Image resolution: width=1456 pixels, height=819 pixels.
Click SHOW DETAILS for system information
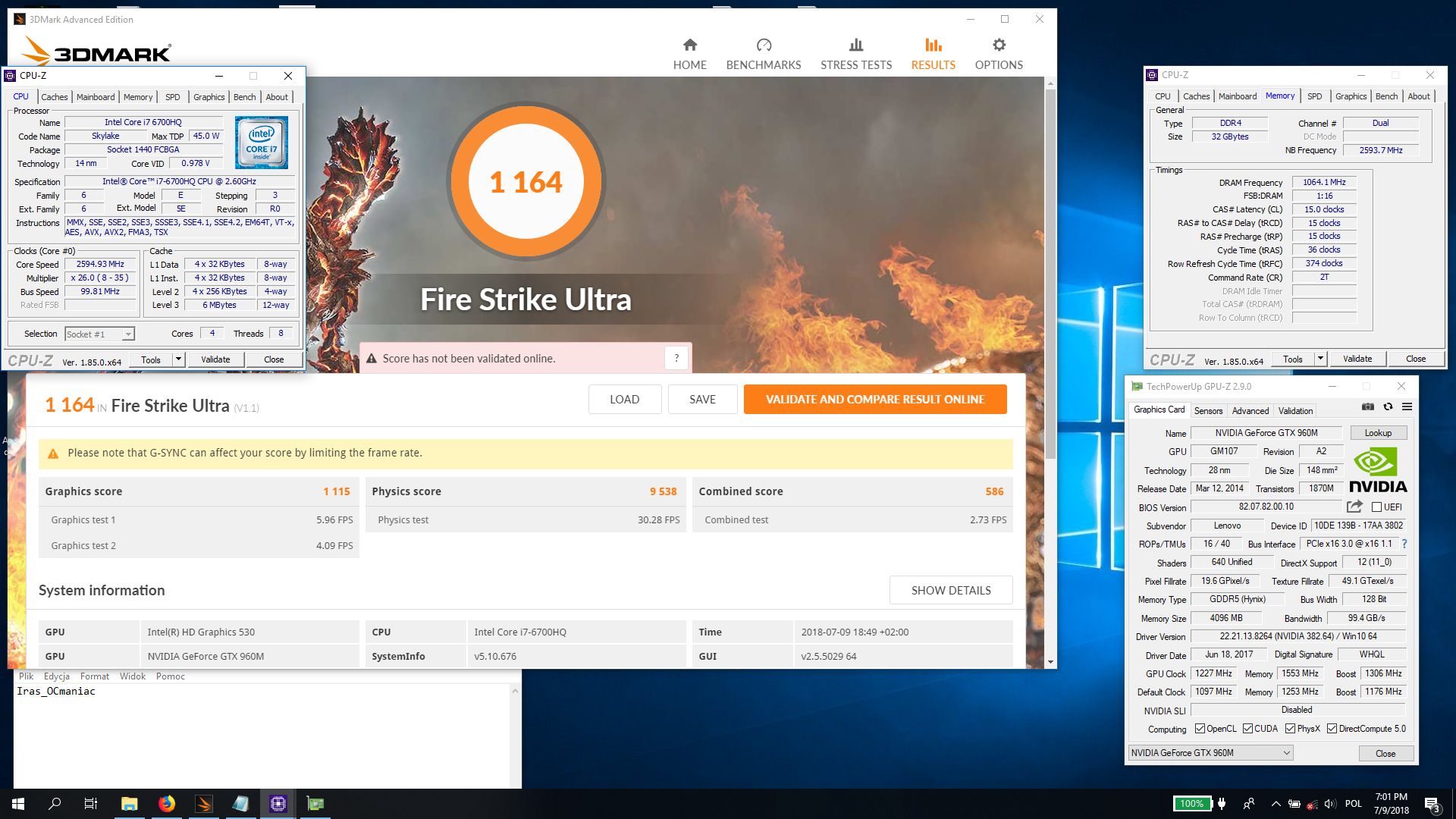(951, 590)
